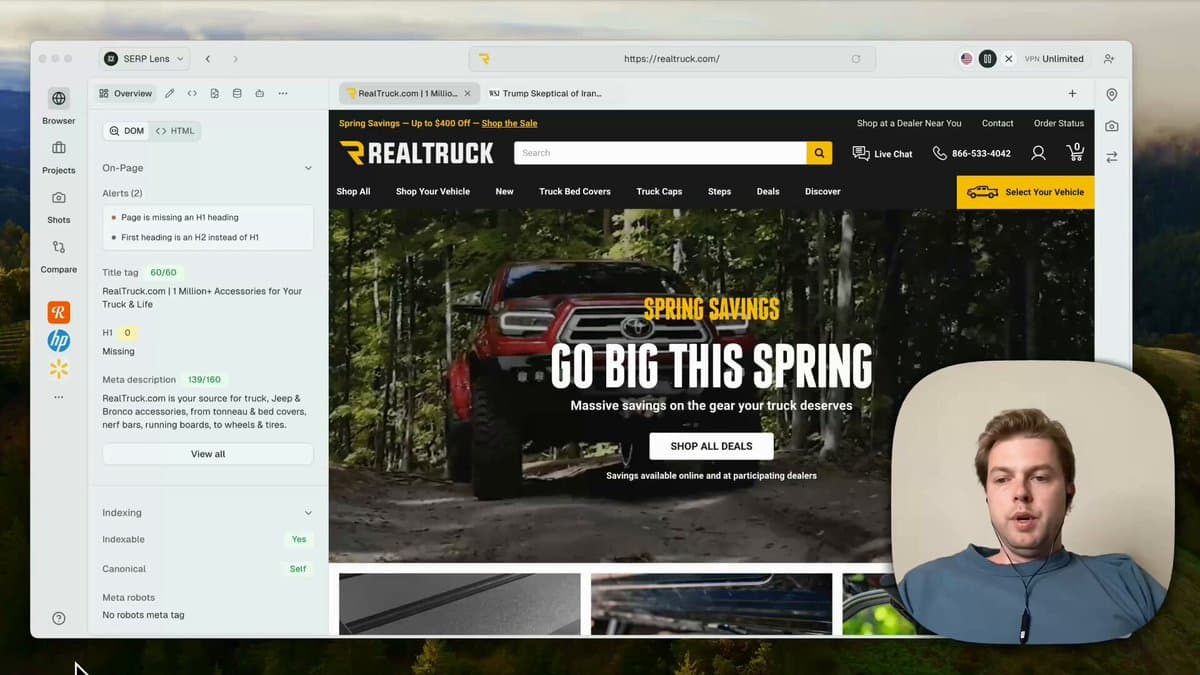Open Shop Your Vehicle menu
Screen dimensions: 1200x675
(433, 191)
